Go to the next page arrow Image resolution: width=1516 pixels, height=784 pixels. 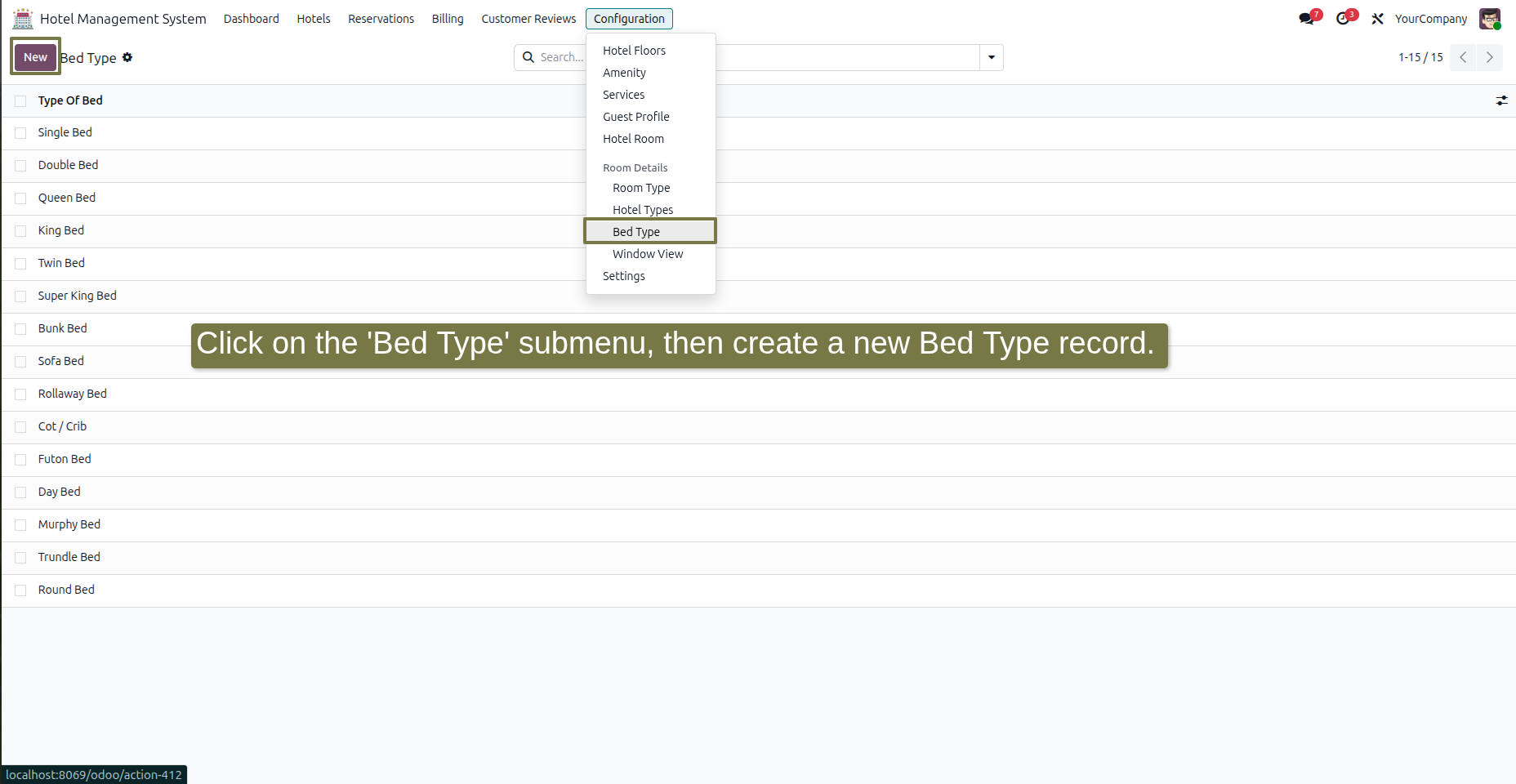(x=1490, y=57)
